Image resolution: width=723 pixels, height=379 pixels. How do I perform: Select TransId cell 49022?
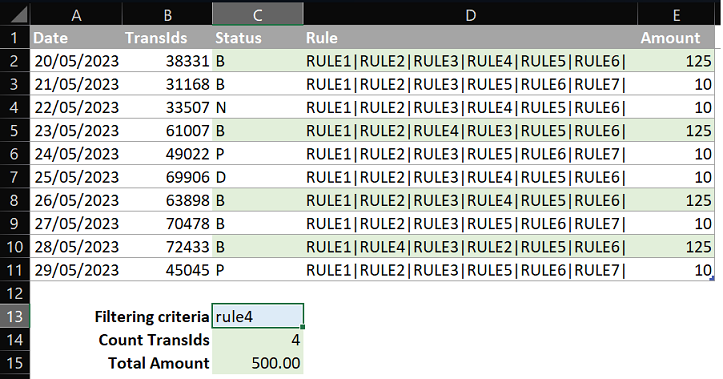pos(167,154)
